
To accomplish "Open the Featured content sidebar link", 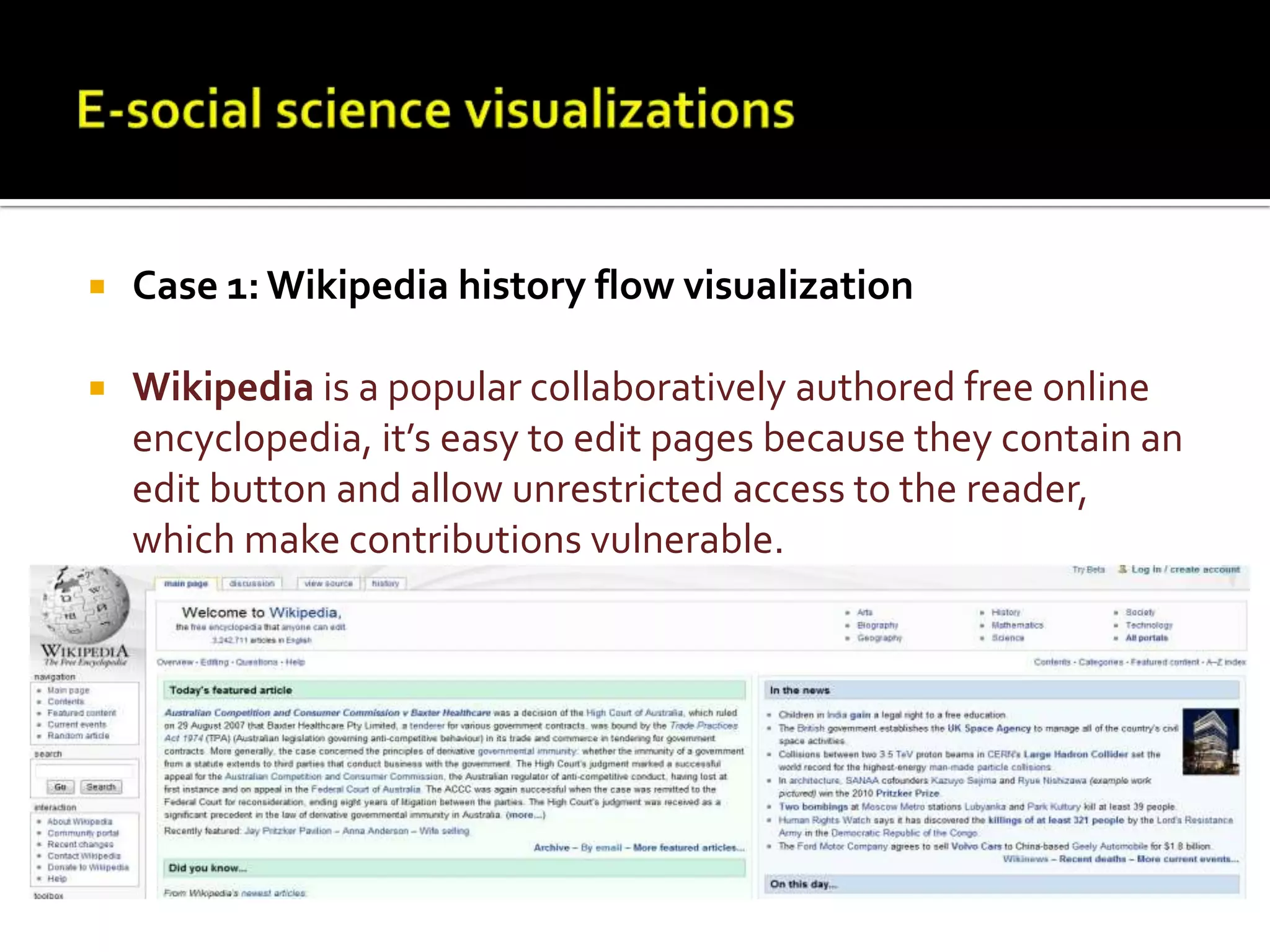I will (x=82, y=713).
